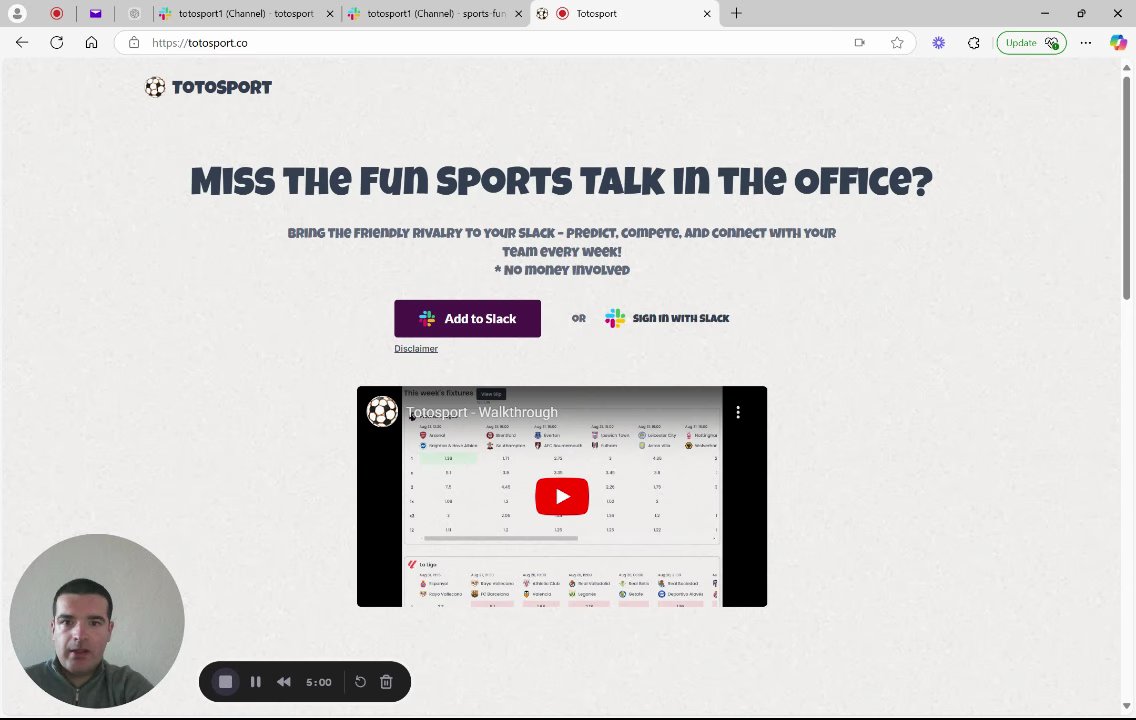
Task: Click the address bar URL totosport.co
Action: point(200,43)
